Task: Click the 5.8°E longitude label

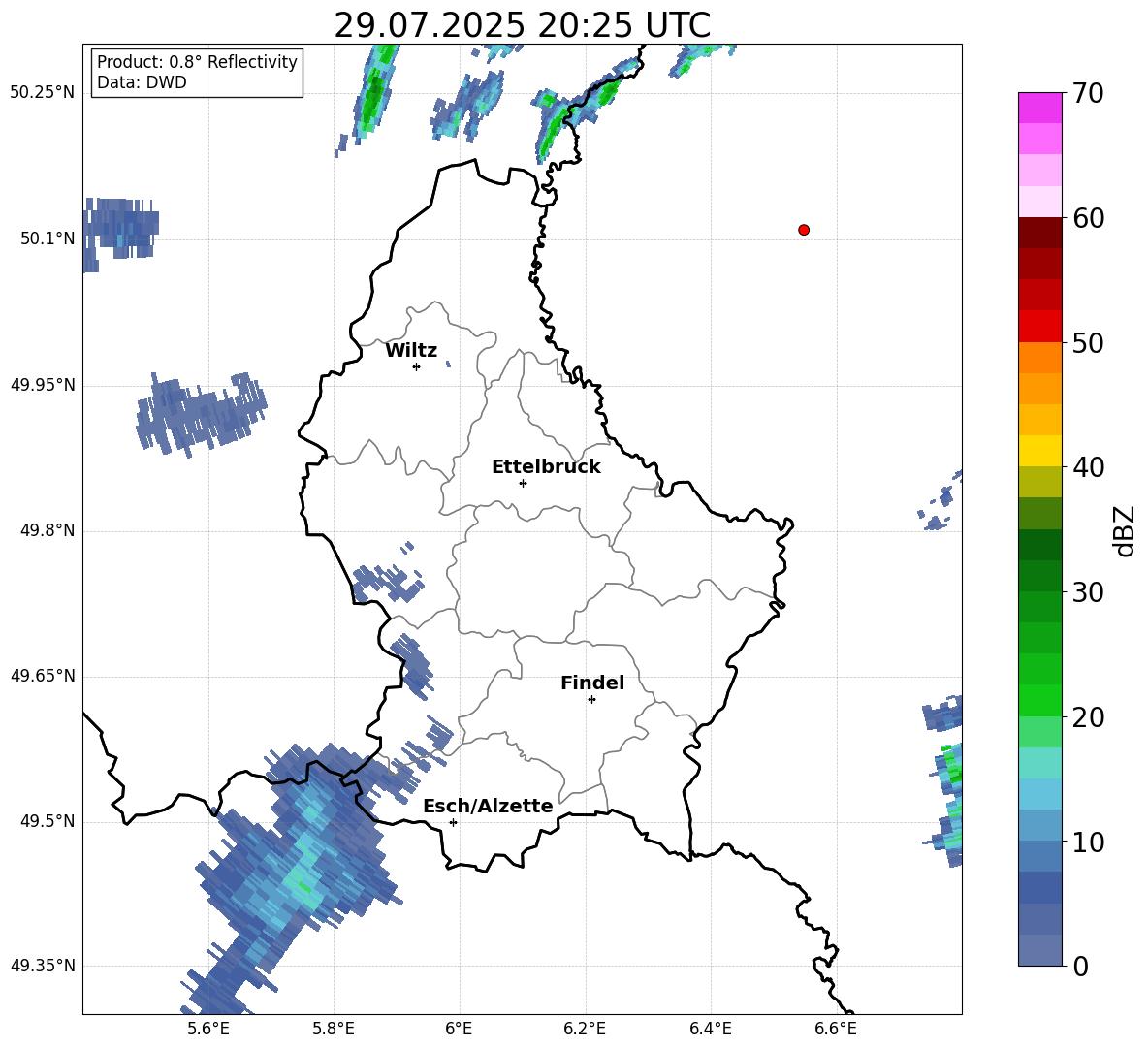Action: click(x=334, y=1029)
